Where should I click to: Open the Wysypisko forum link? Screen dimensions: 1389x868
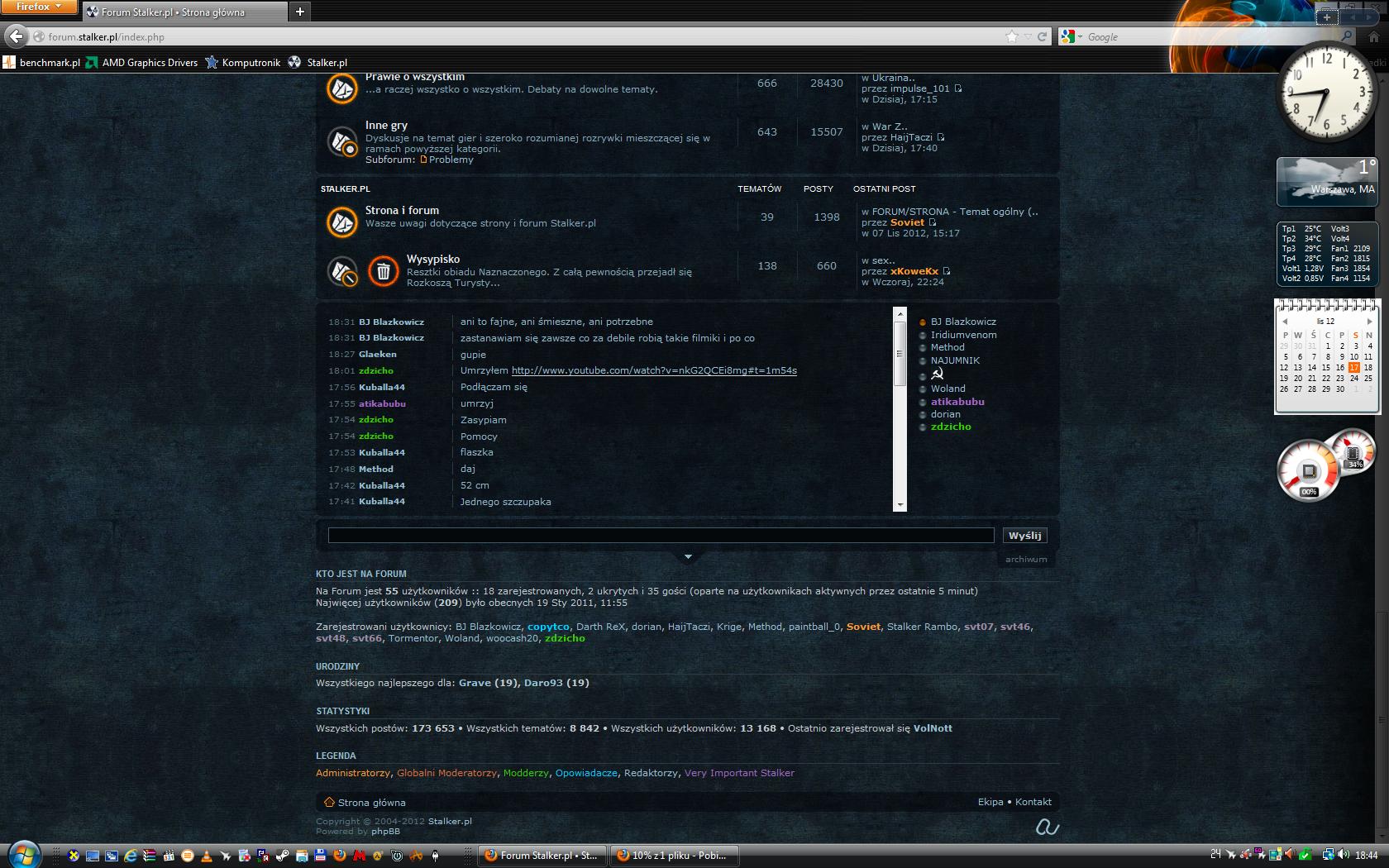[433, 259]
